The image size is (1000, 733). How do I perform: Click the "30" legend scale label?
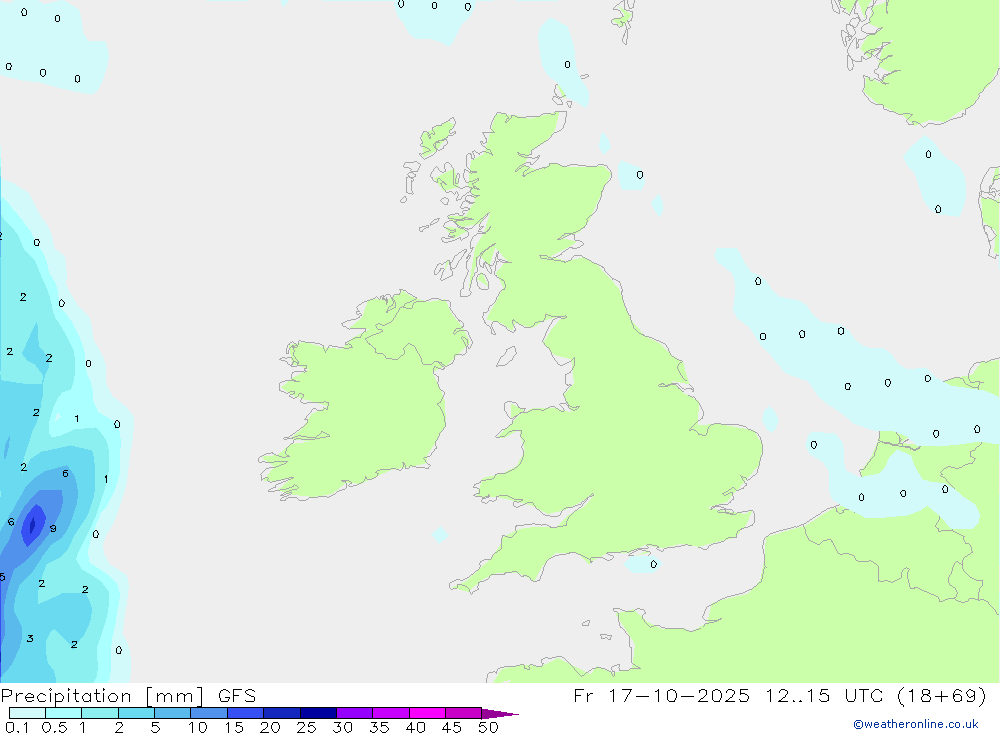342,727
